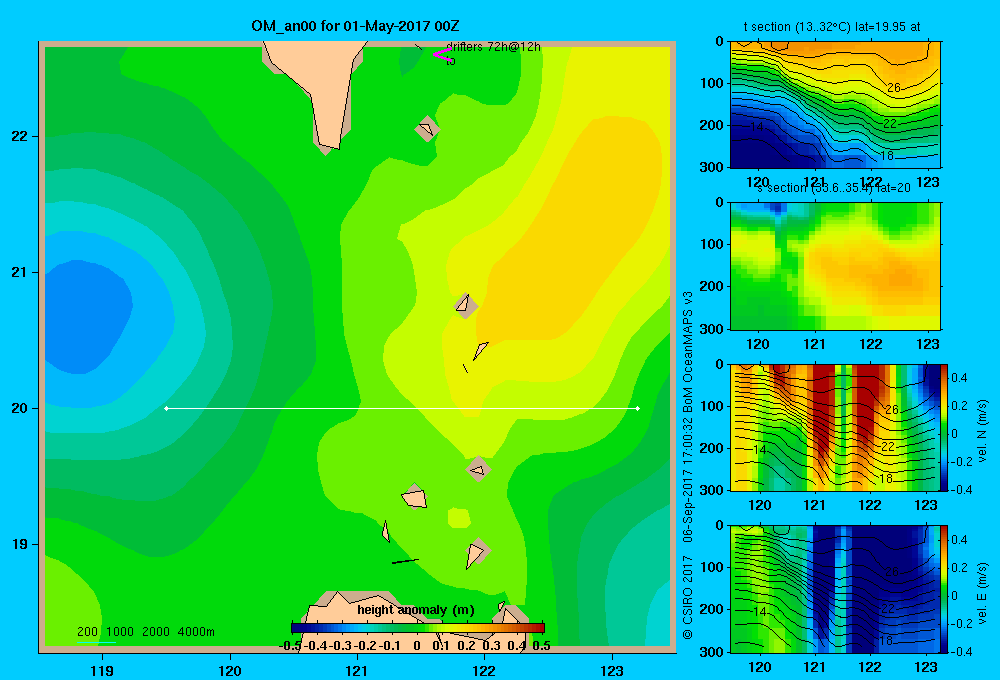The image size is (1000, 680).
Task: Click the map title "OM_an00 for 01-May-2017 00Z"
Action: tap(355, 26)
